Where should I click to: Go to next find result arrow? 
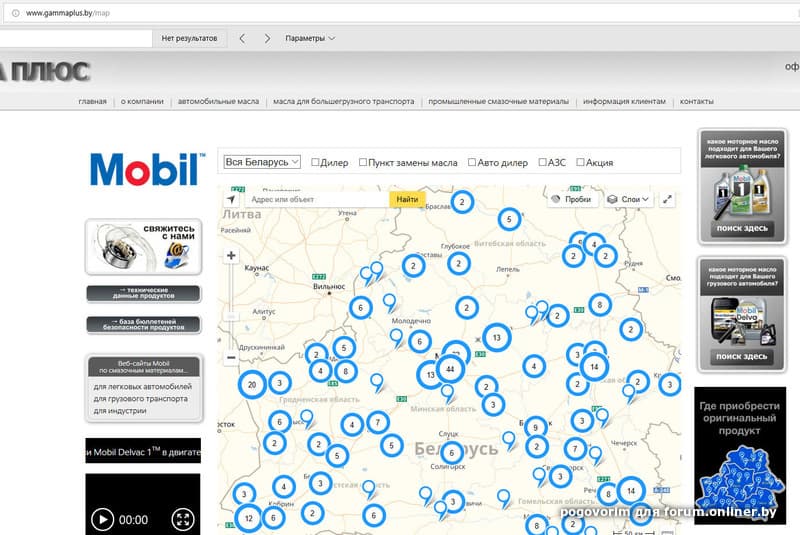[267, 38]
